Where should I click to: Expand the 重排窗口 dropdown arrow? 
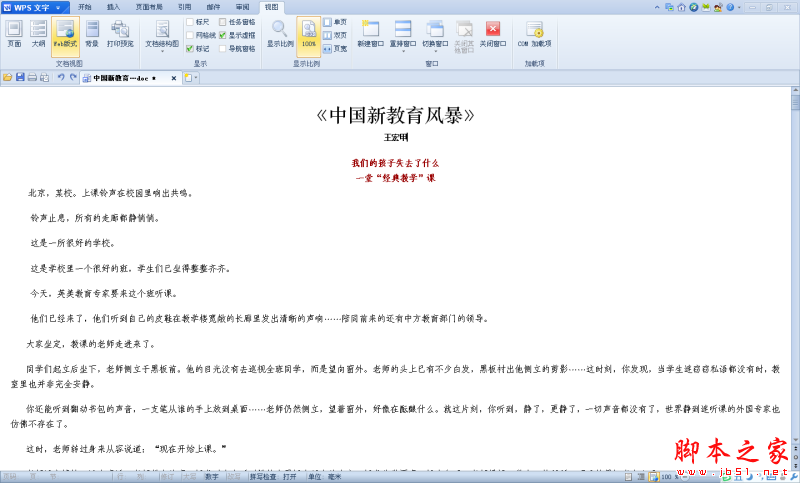coord(403,51)
